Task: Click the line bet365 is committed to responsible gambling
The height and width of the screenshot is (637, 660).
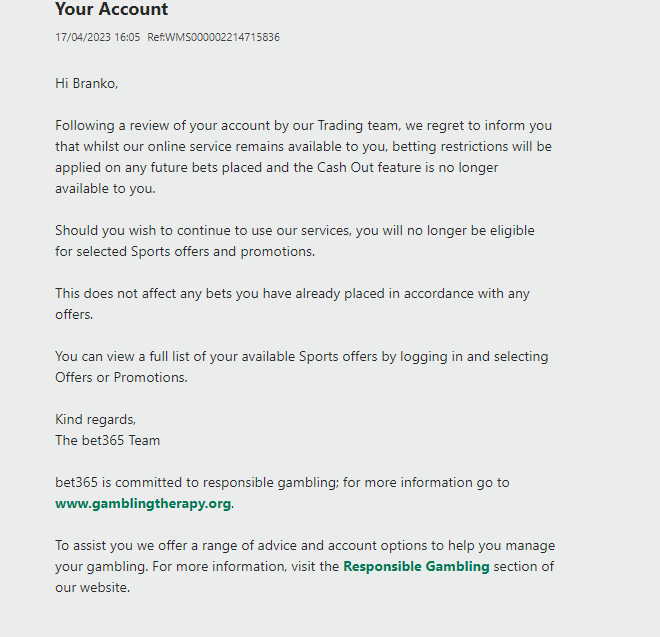Action: tap(282, 482)
